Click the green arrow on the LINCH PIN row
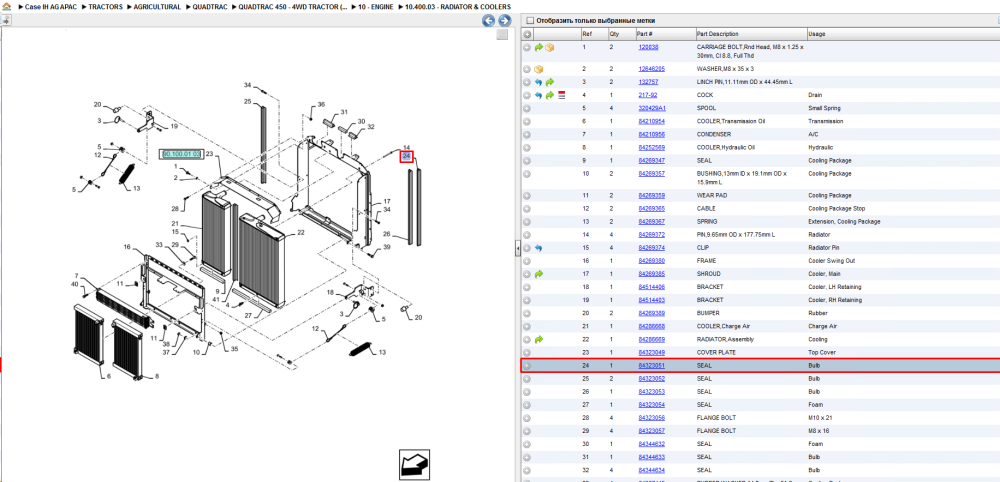 tap(550, 82)
